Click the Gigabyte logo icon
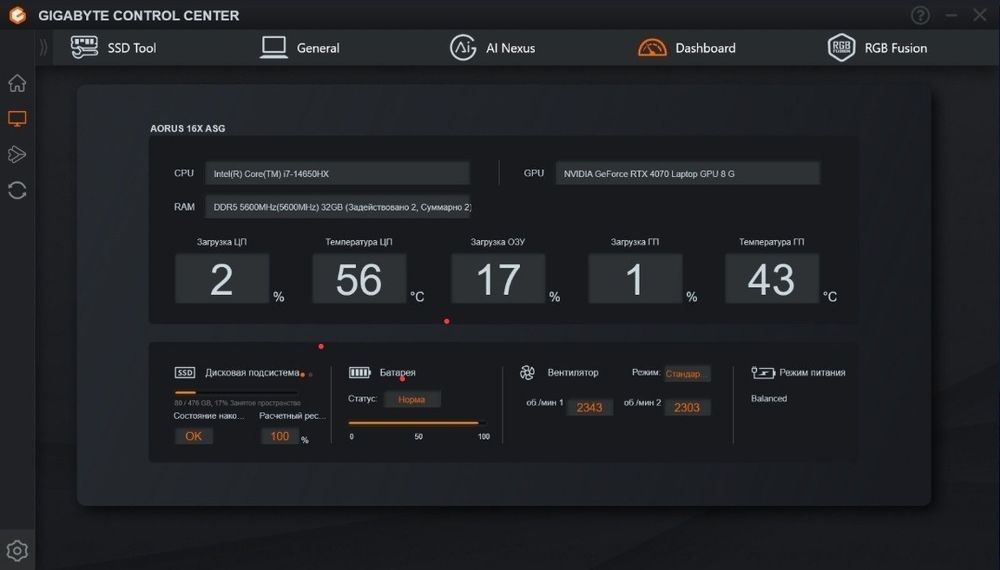 point(18,15)
